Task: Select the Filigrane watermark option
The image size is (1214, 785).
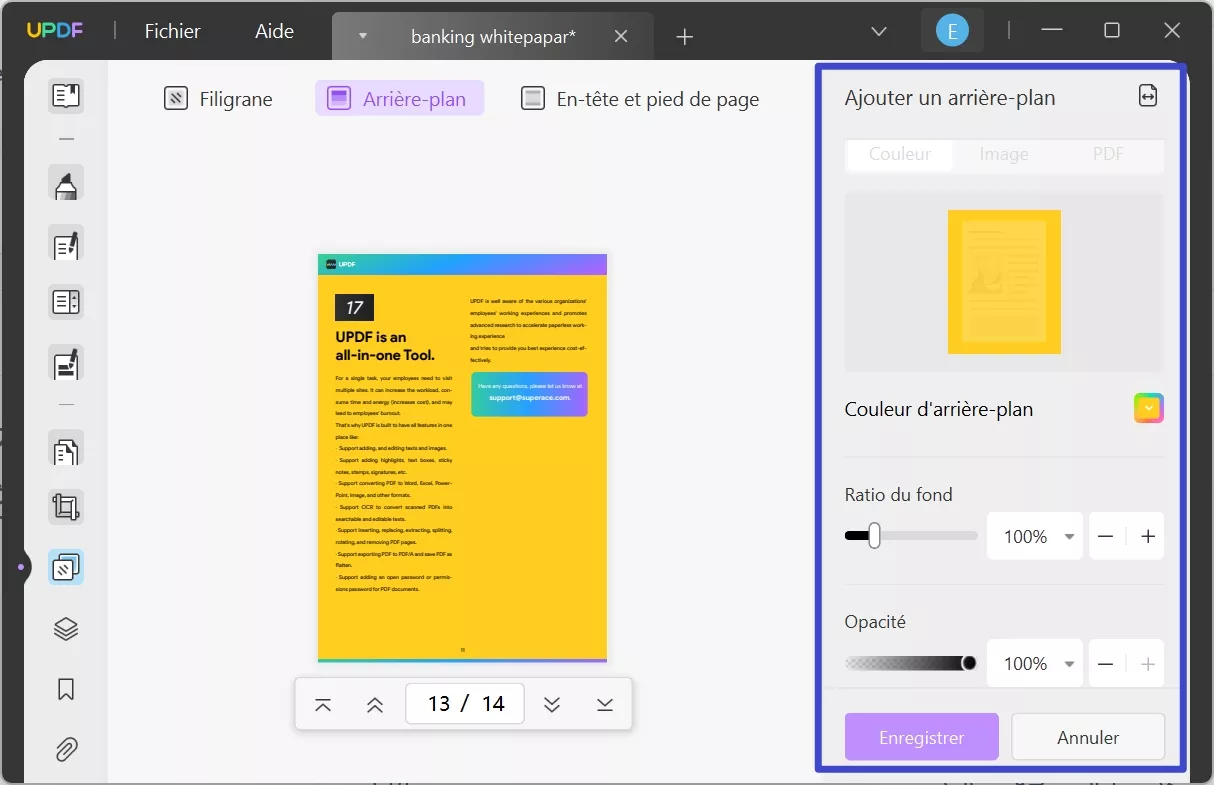Action: (x=218, y=99)
